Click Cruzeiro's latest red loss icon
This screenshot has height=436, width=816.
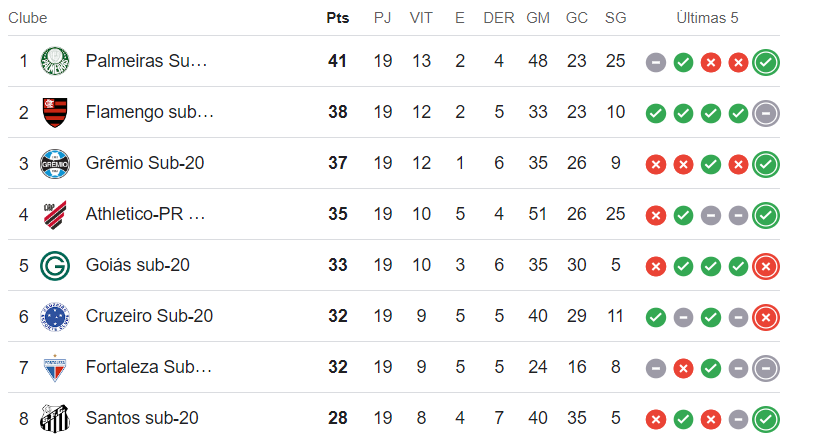tap(766, 317)
